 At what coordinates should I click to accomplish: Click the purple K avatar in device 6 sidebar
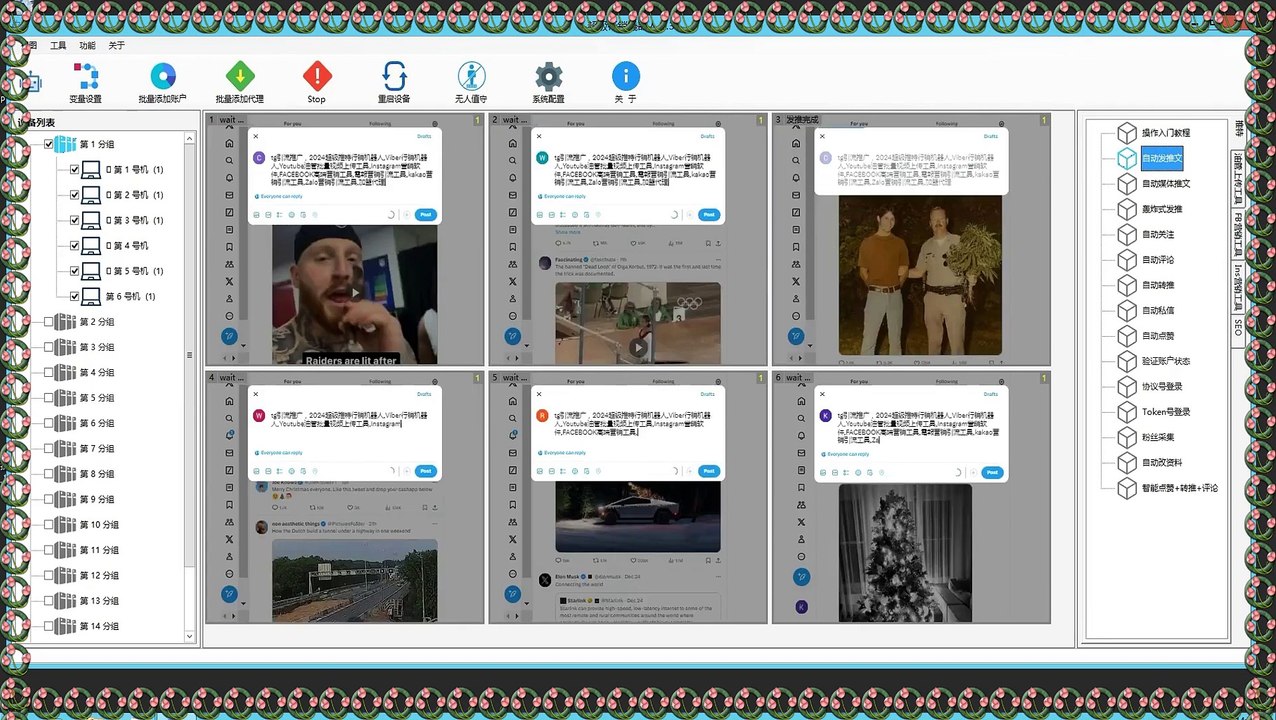pos(801,607)
